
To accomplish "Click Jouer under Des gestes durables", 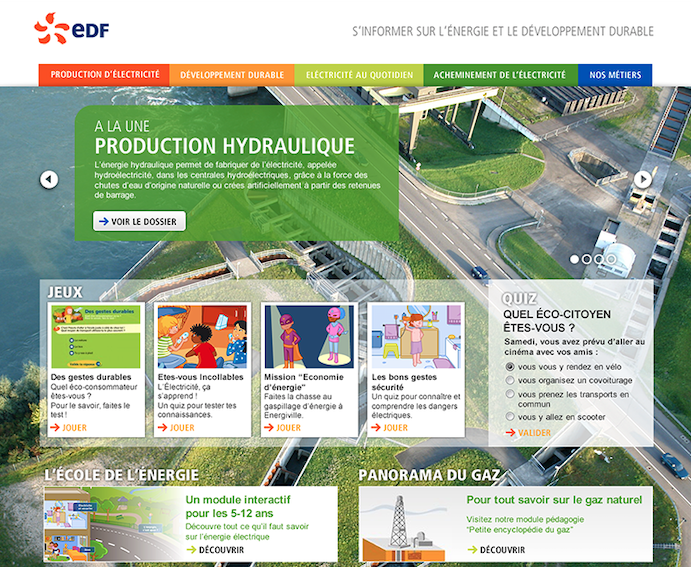I will coord(68,427).
